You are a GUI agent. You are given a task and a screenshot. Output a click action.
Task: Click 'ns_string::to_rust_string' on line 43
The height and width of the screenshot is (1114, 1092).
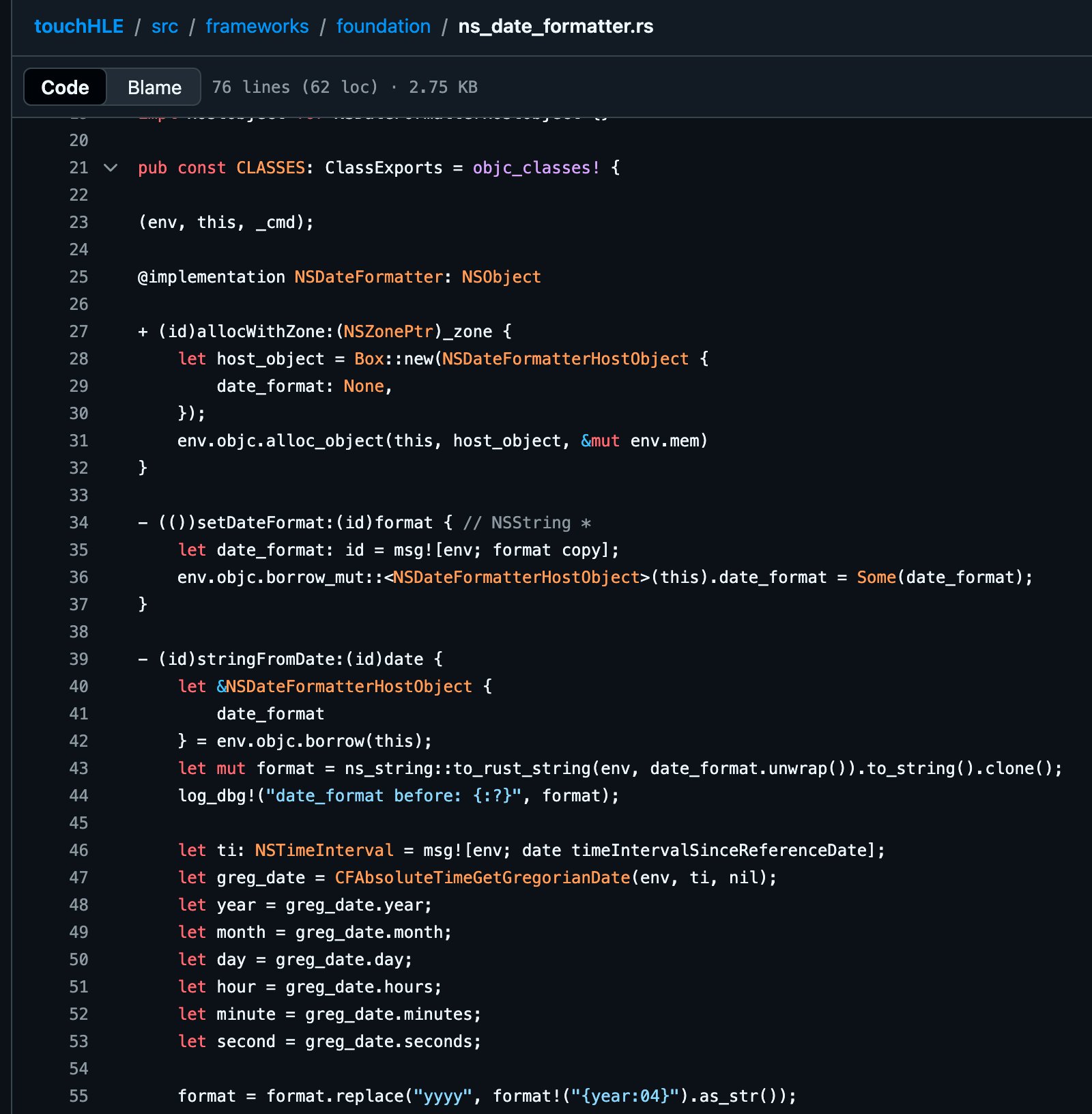click(x=468, y=769)
